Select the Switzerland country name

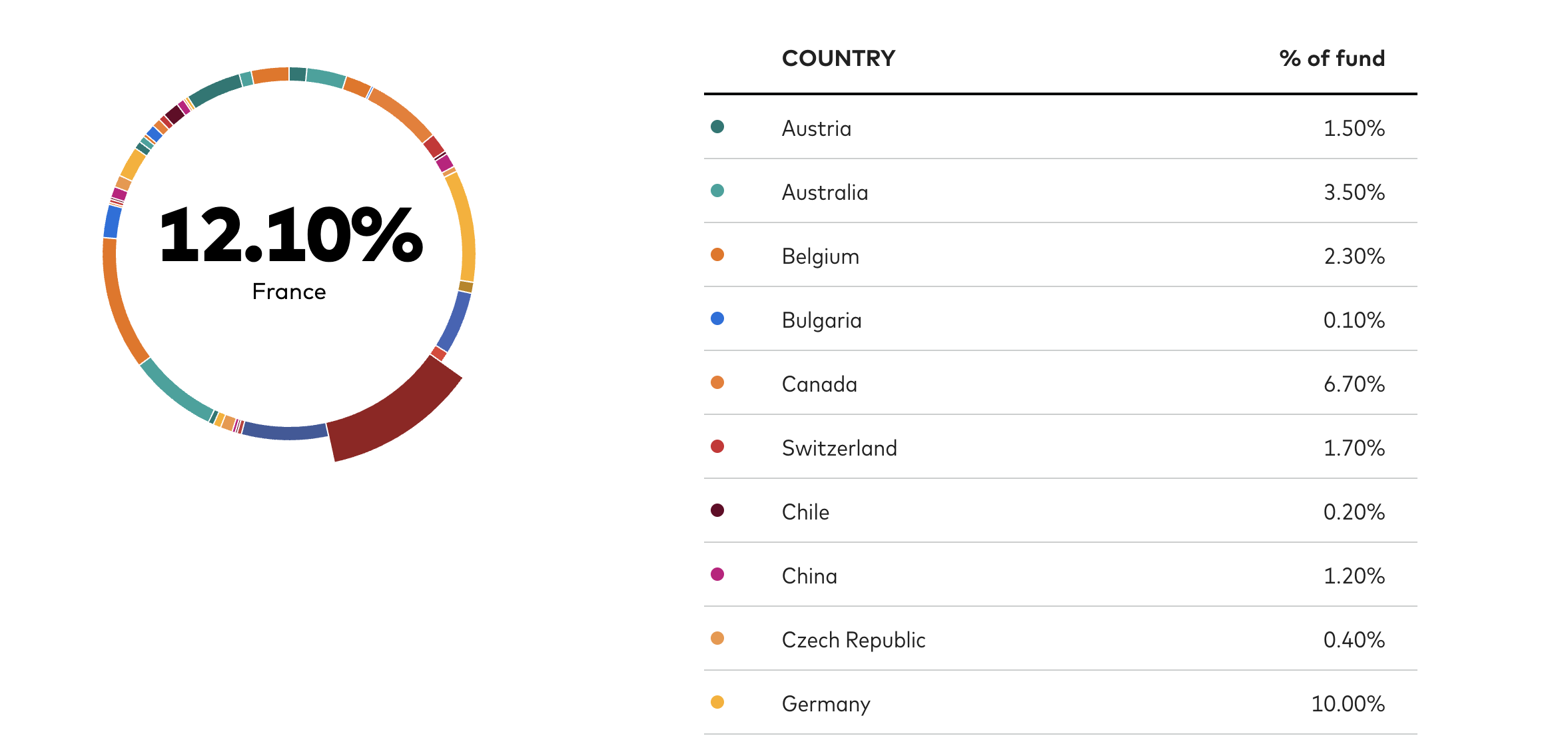pos(839,448)
